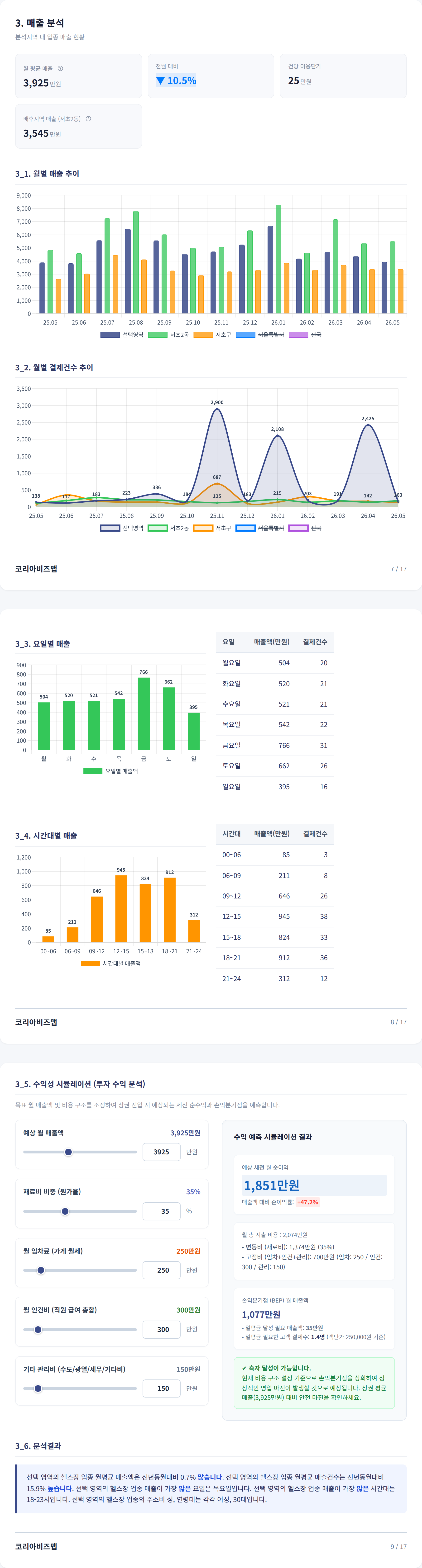
Task: Toggle 서초구 legend in monthly sales chart
Action: pos(212,335)
